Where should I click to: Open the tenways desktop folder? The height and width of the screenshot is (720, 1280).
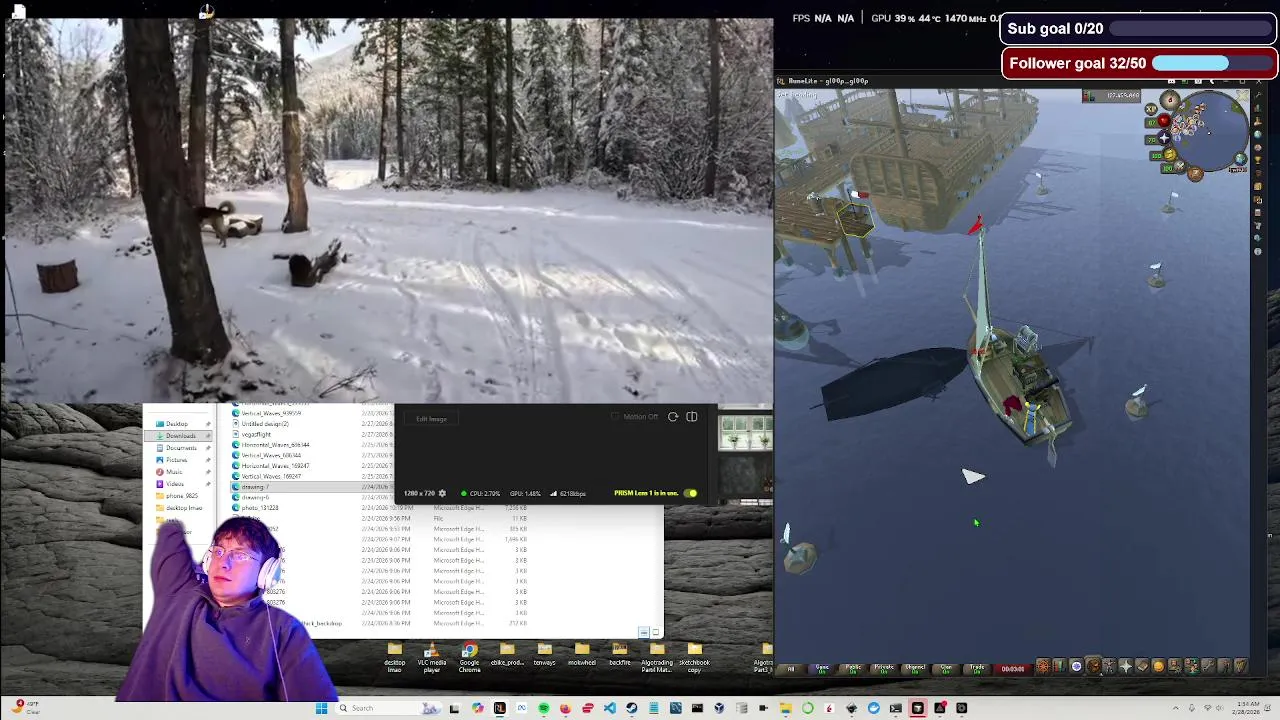point(545,654)
